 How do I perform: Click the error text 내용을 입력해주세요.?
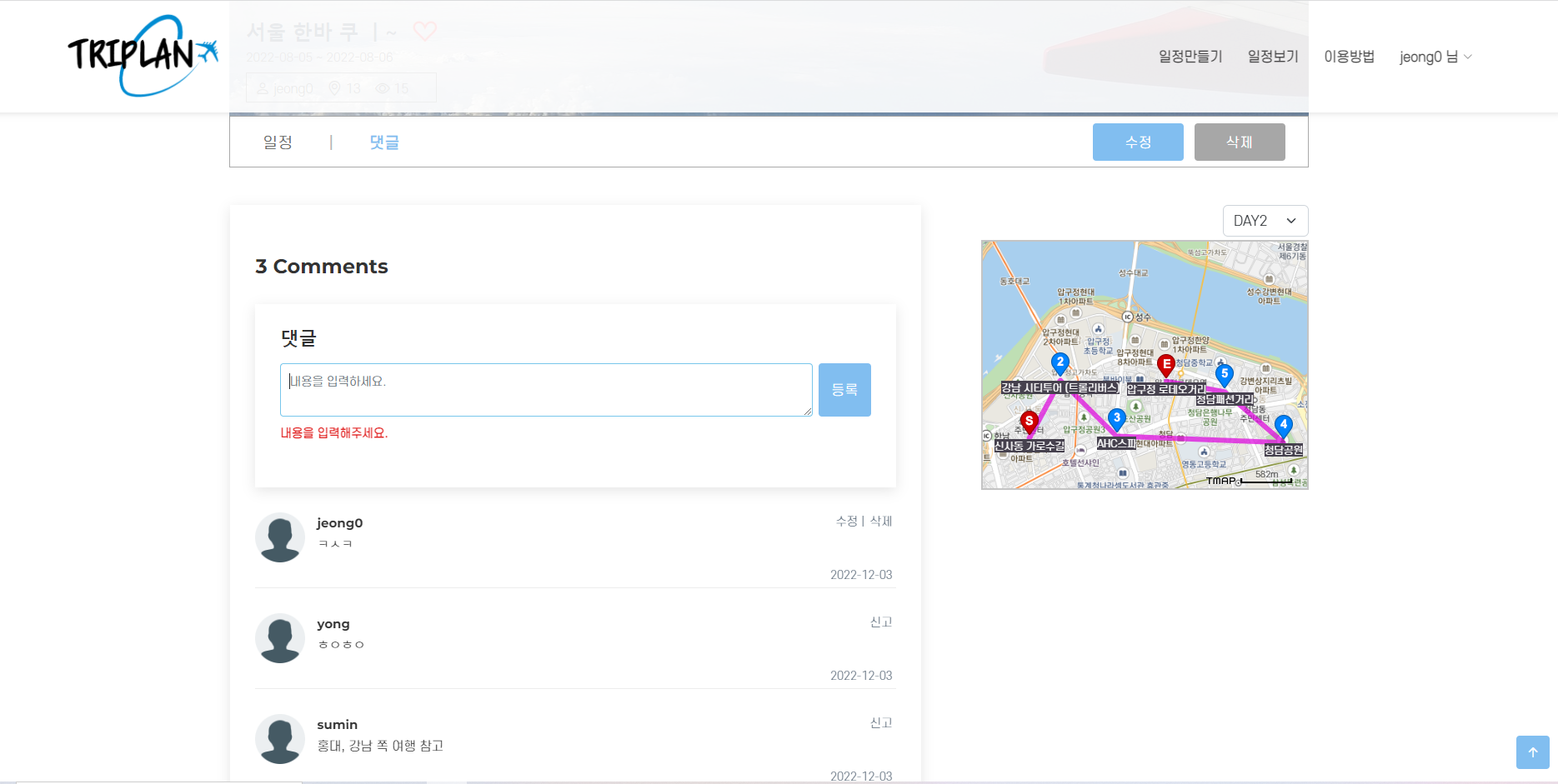click(x=334, y=433)
